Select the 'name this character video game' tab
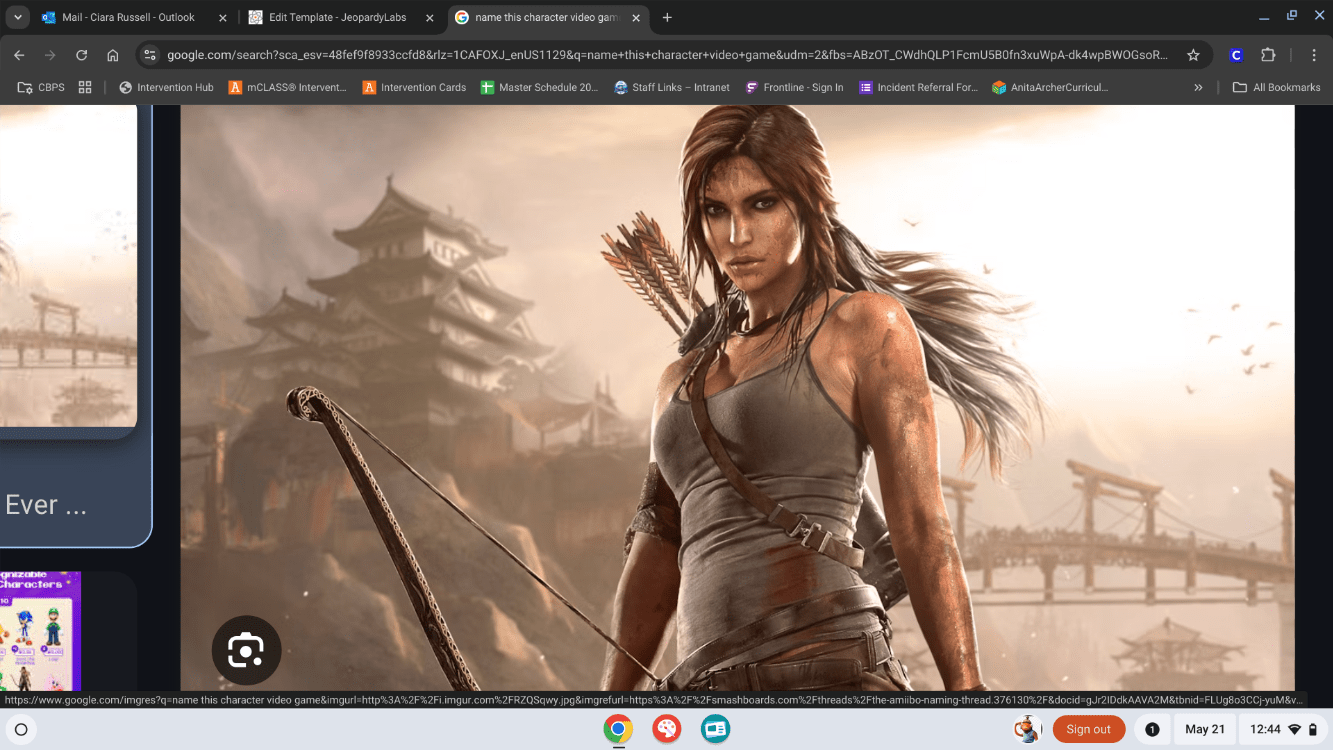 [548, 17]
